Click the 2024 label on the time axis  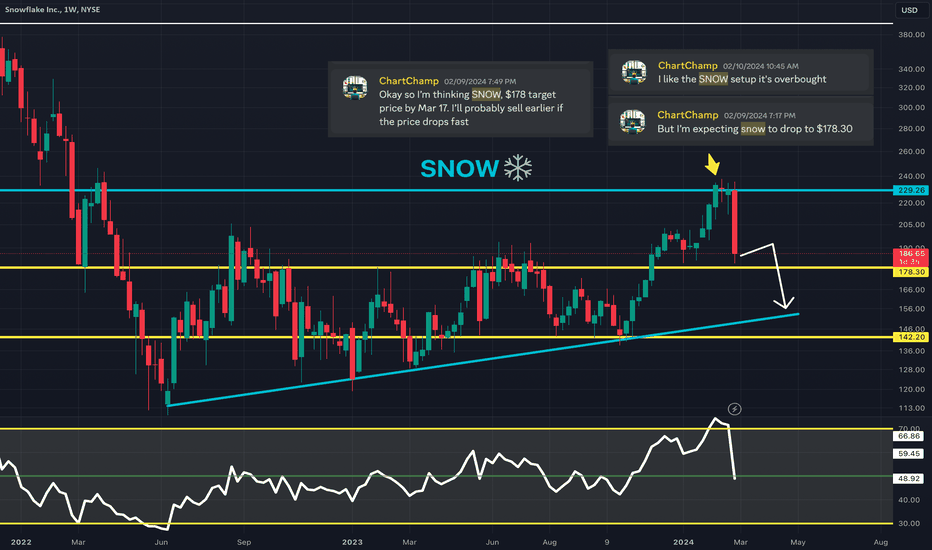[x=684, y=542]
